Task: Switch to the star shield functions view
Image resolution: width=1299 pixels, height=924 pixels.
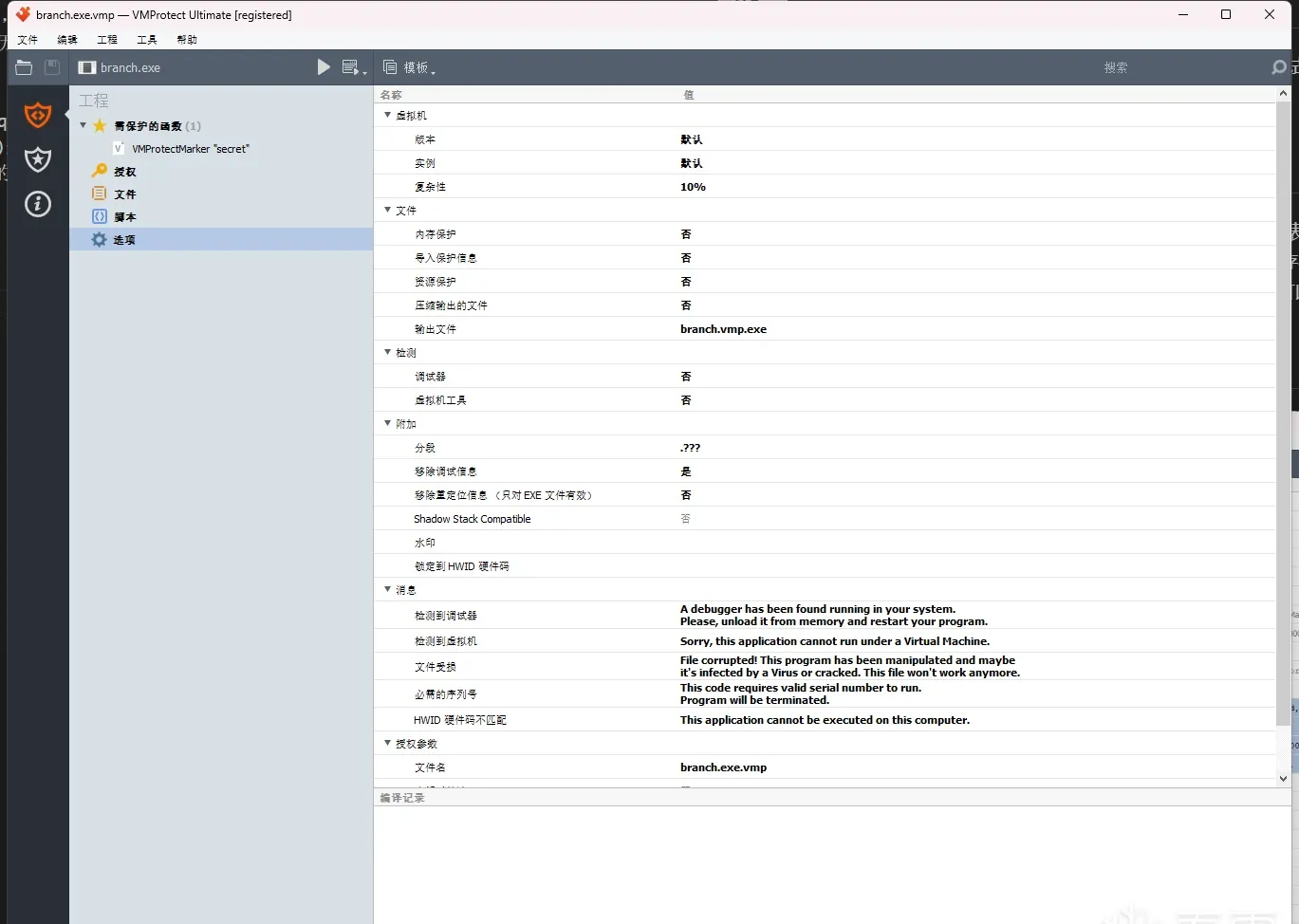Action: (38, 158)
